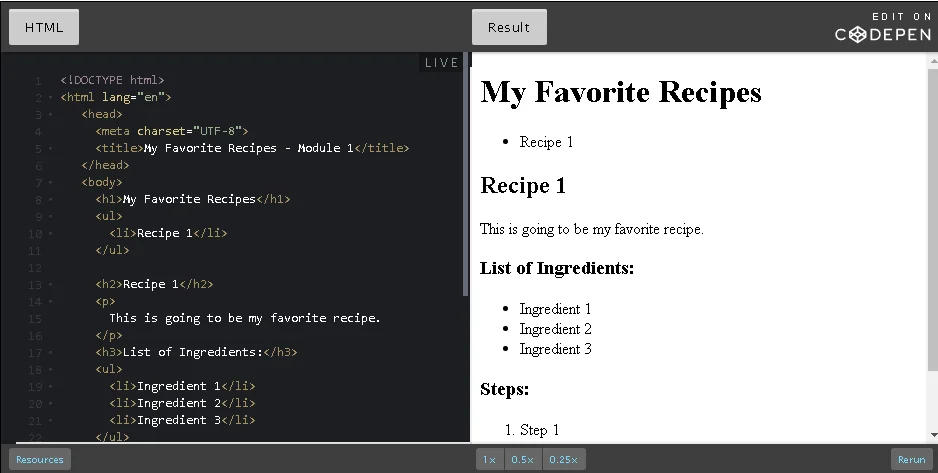Click the result pane scroll up arrow
Viewport: 938px width, 473px height.
tap(933, 60)
